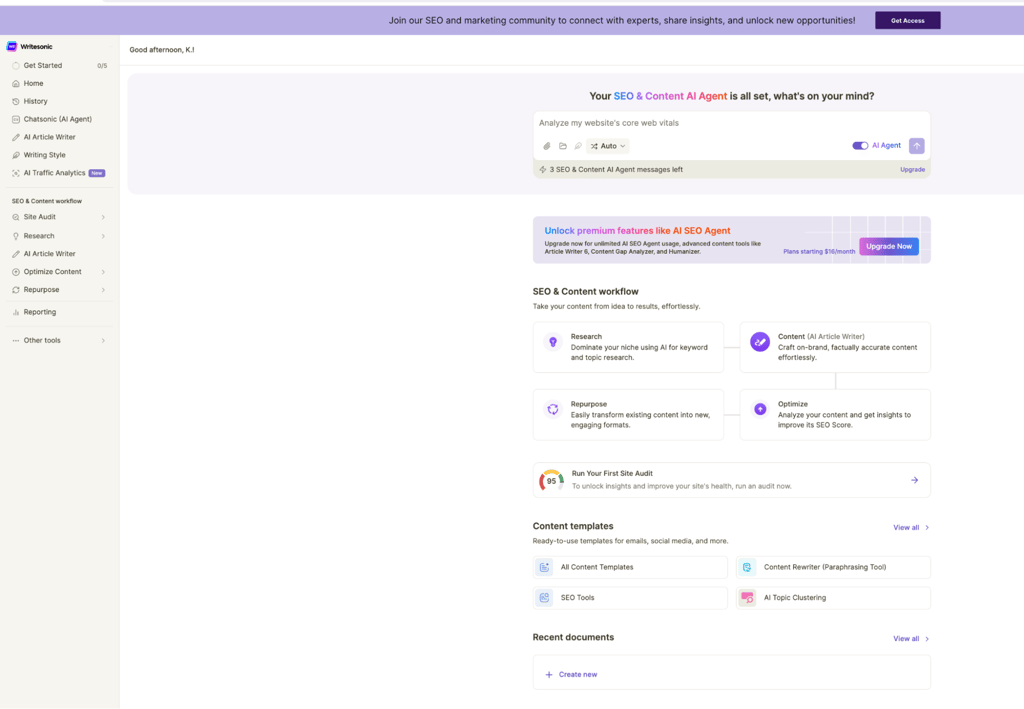Open Other tools label in sidebar
Screen dimensions: 1024x709
pos(42,340)
